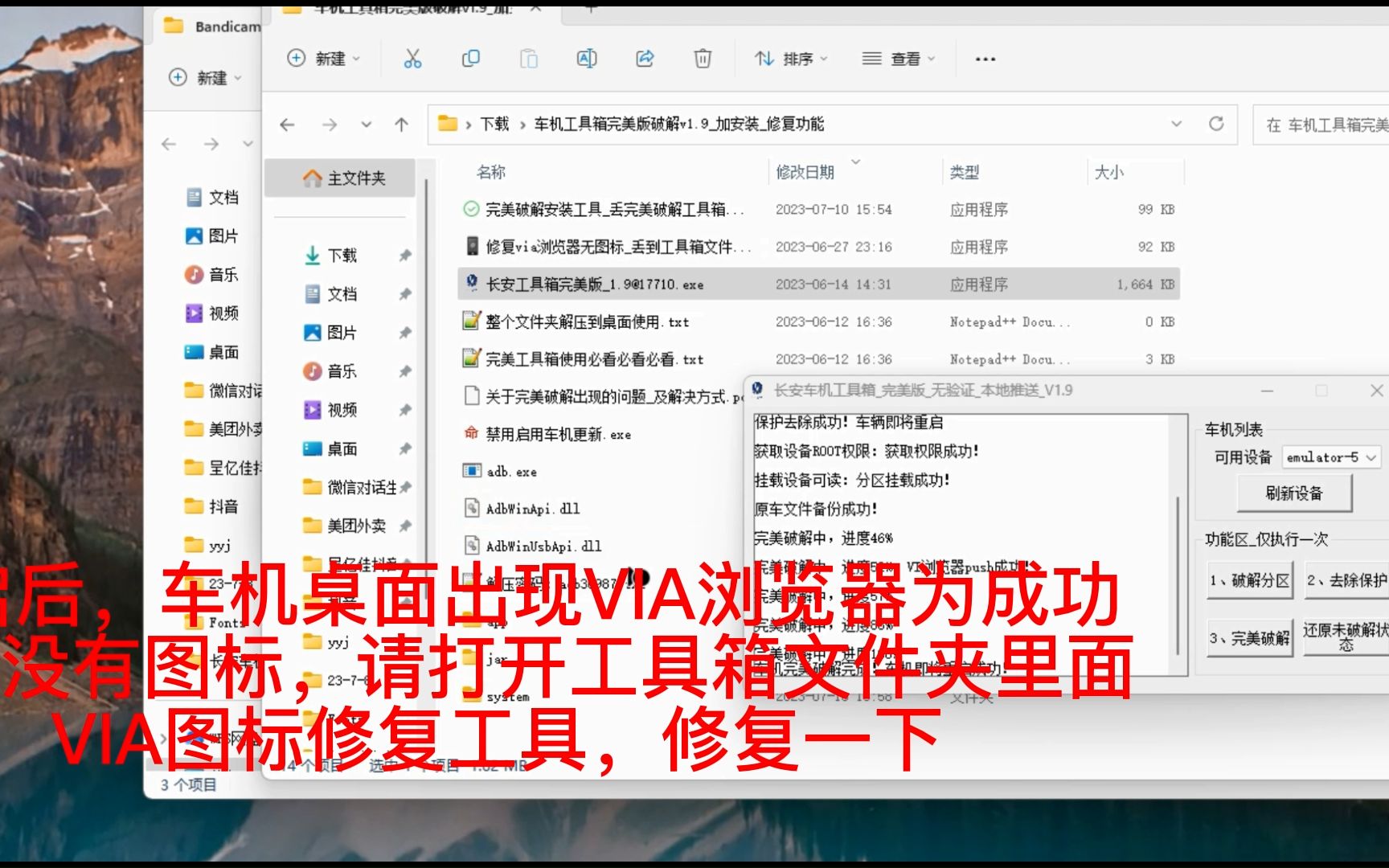
Task: Click the search box 在 车机工具箱完美
Action: (x=1321, y=125)
